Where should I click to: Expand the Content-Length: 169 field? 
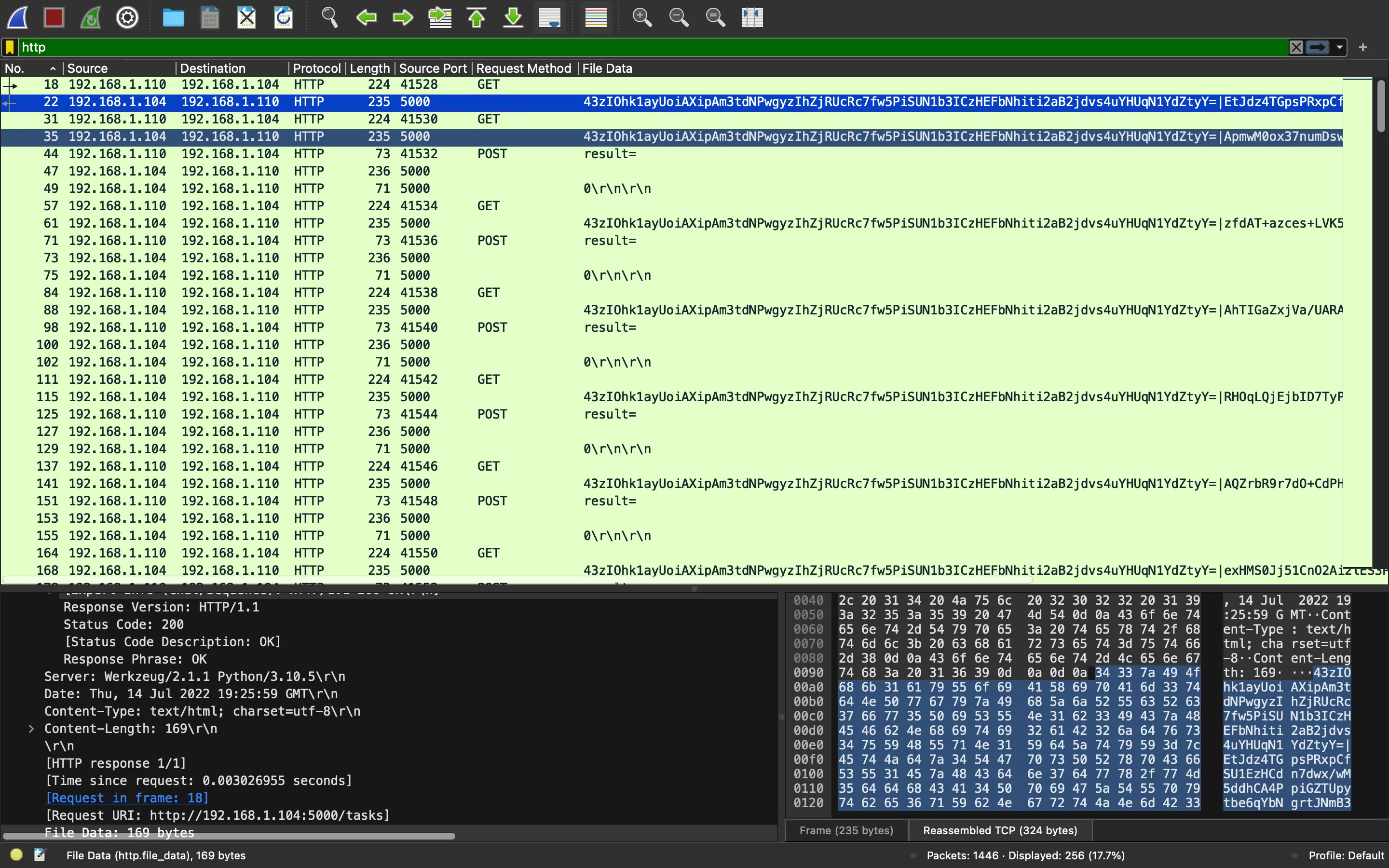point(31,729)
